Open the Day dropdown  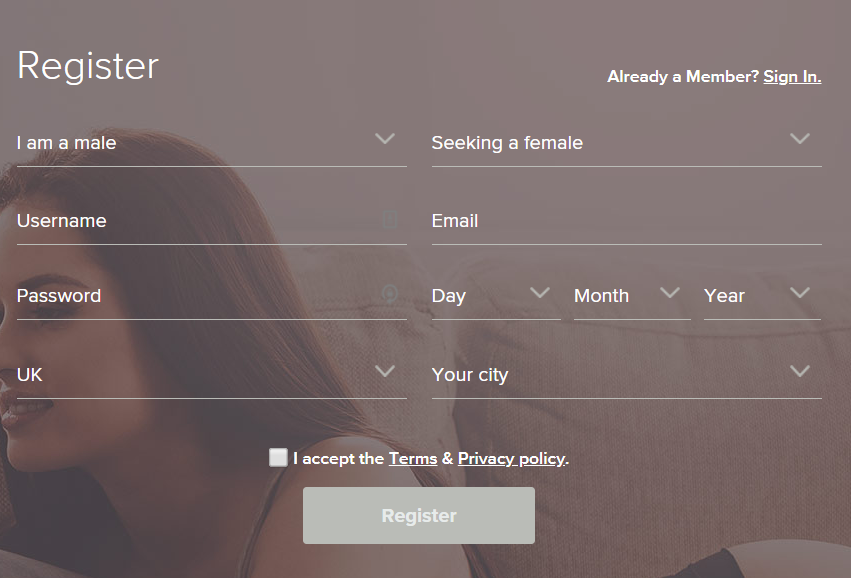pyautogui.click(x=496, y=296)
